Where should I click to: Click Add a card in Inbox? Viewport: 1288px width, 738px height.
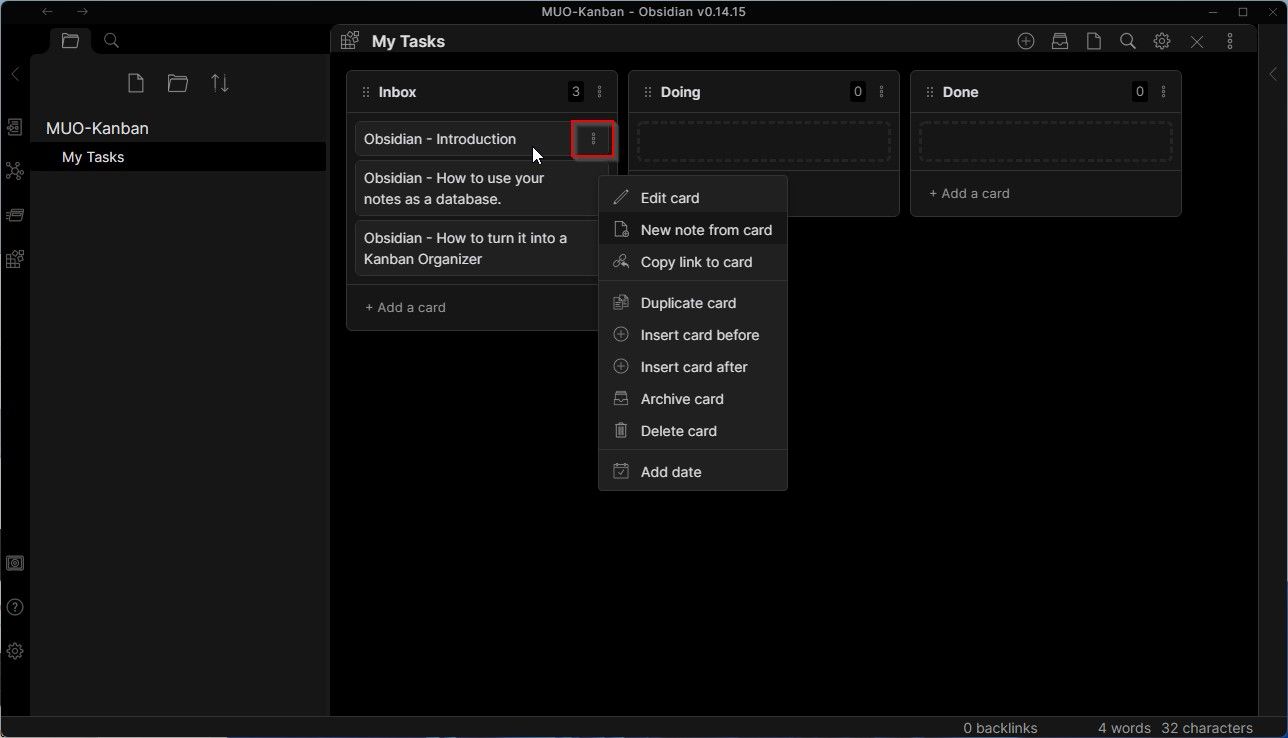point(405,307)
